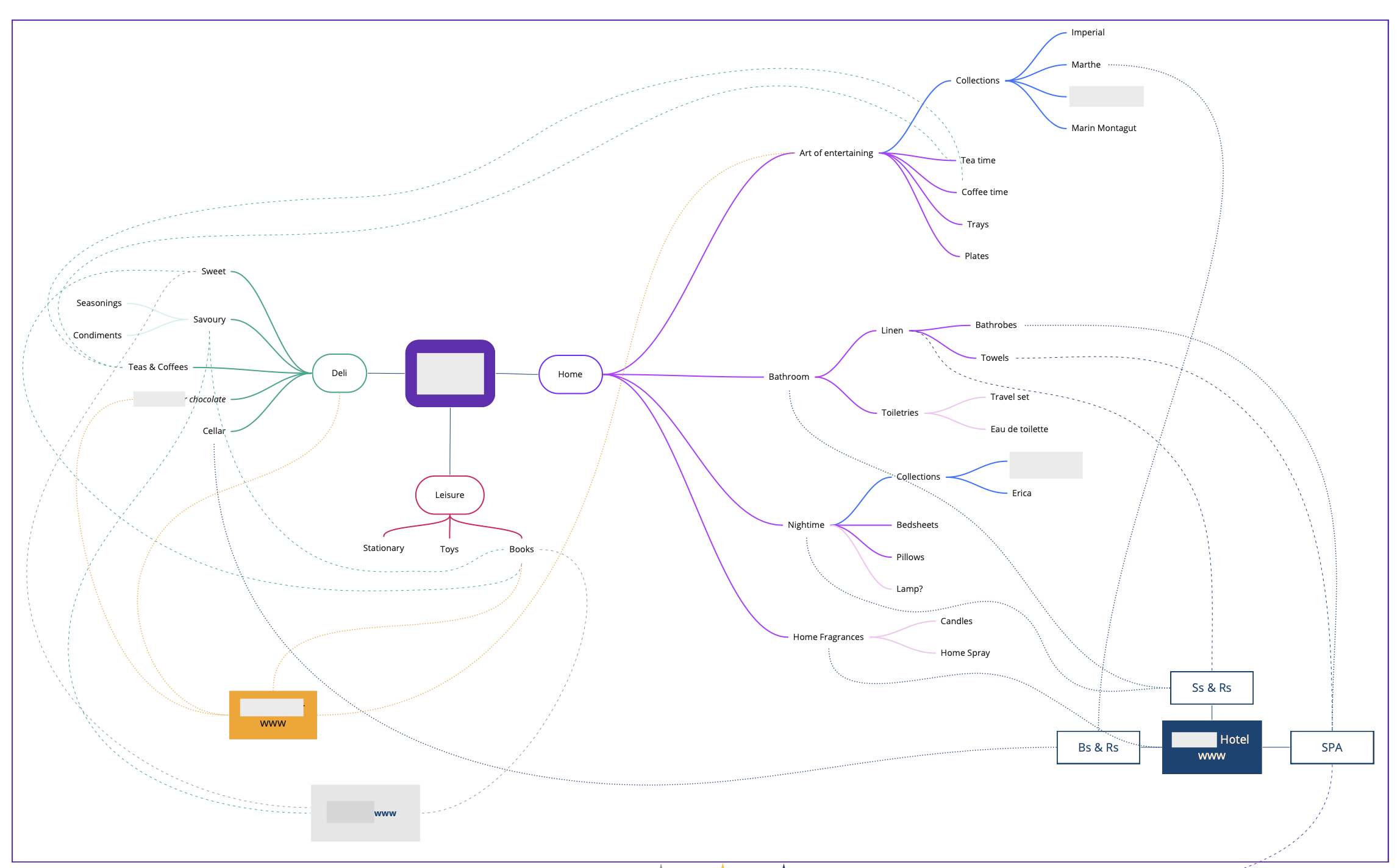
Task: Click the Marin Montagut leaf
Action: coord(1103,128)
